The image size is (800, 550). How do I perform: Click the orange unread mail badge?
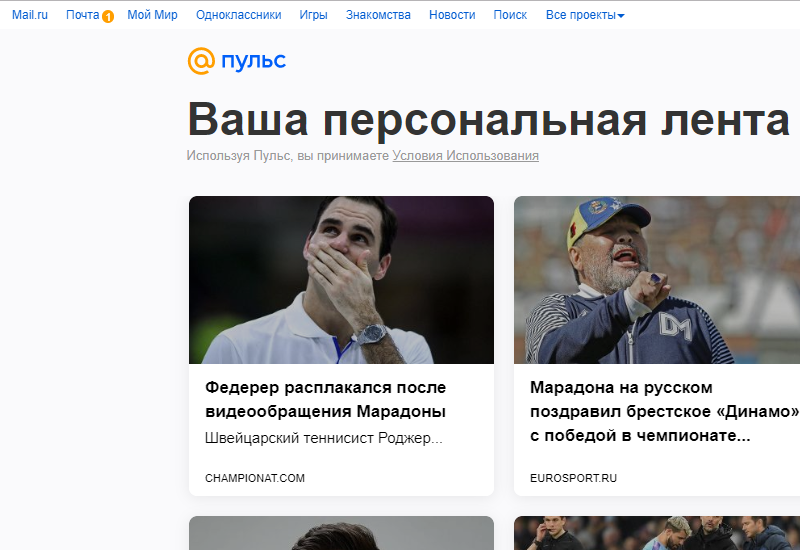(108, 17)
